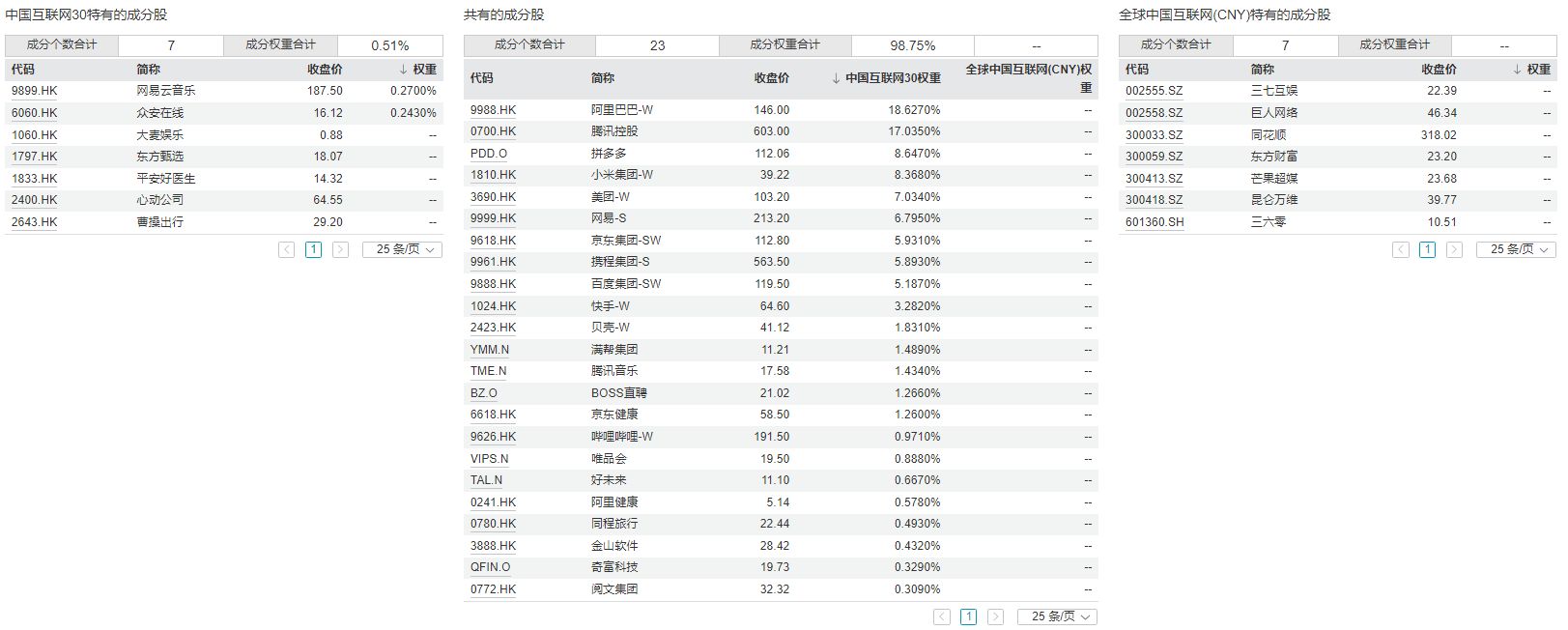Screen dimensions: 1568x630
Task: Open stock code link 0700.HK
Action: (493, 131)
